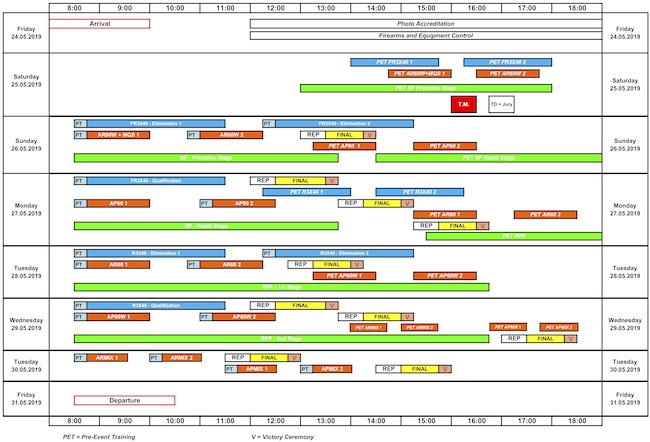Click the PET AP60W 2 block on Tuesday
Screen dimensions: 650x442
pos(444,276)
